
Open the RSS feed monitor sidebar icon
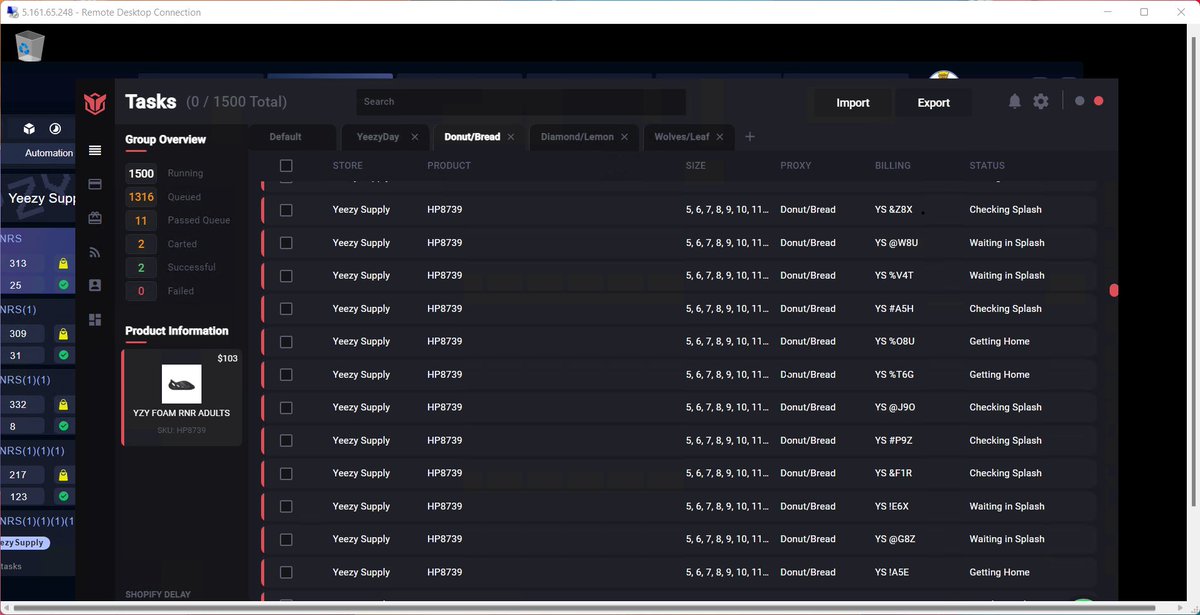[x=95, y=252]
